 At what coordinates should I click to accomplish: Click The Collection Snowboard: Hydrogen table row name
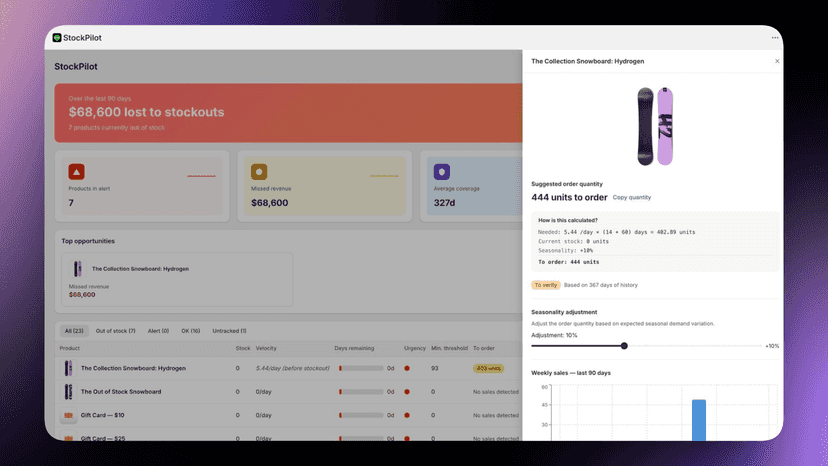pyautogui.click(x=133, y=368)
